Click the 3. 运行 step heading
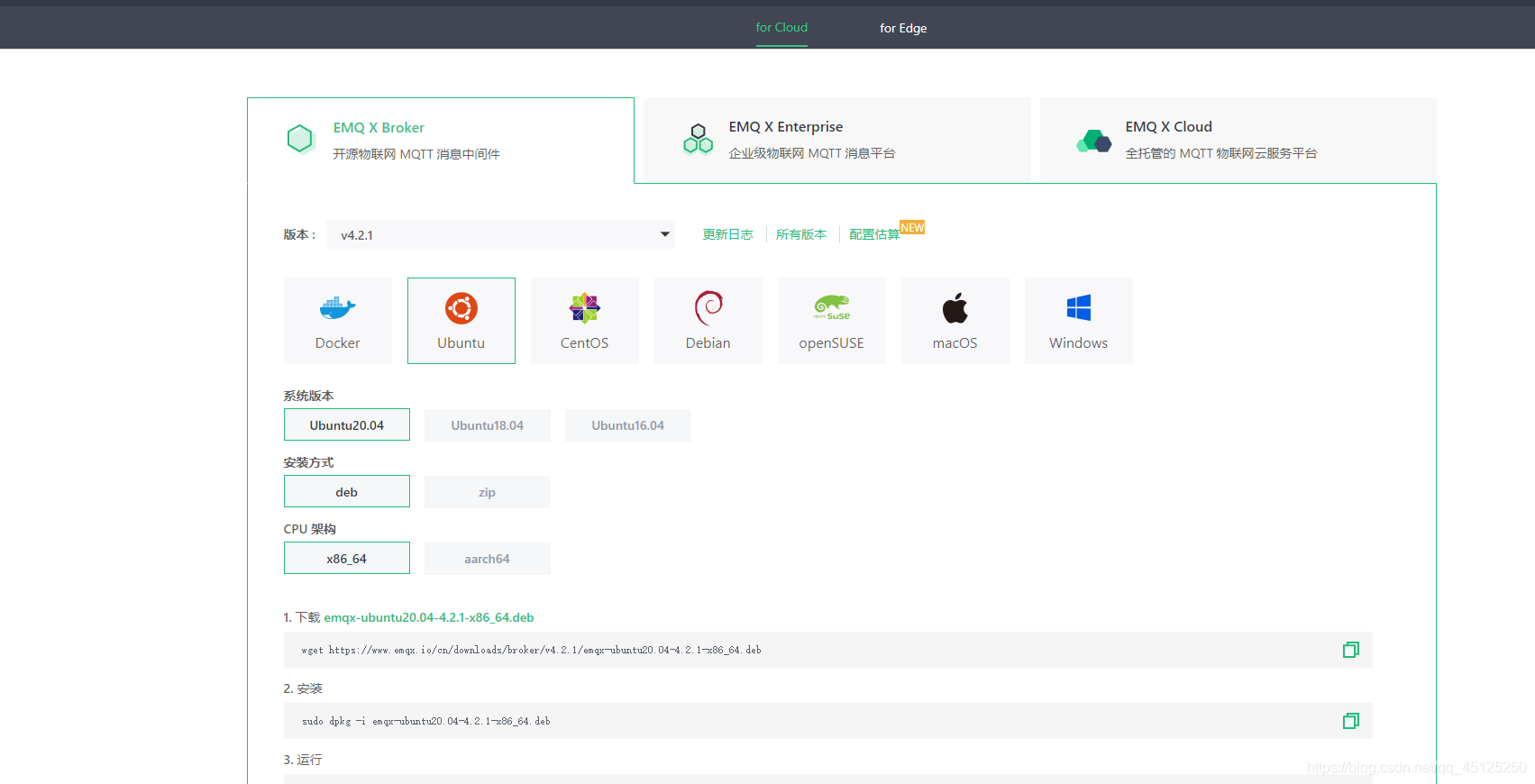This screenshot has height=784, width=1535. pyautogui.click(x=303, y=760)
